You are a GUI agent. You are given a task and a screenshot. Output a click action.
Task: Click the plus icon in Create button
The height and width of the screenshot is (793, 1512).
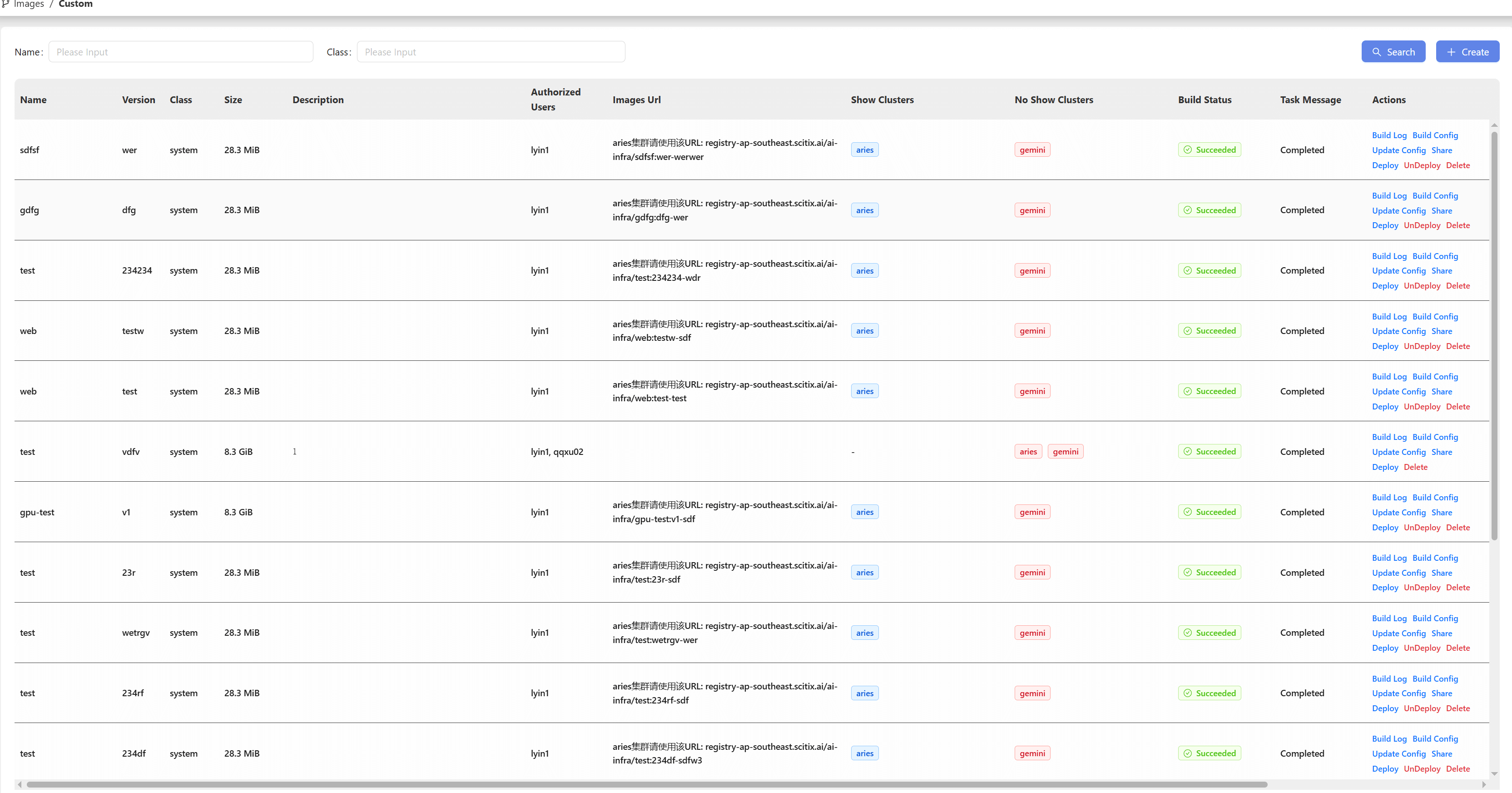(1451, 52)
